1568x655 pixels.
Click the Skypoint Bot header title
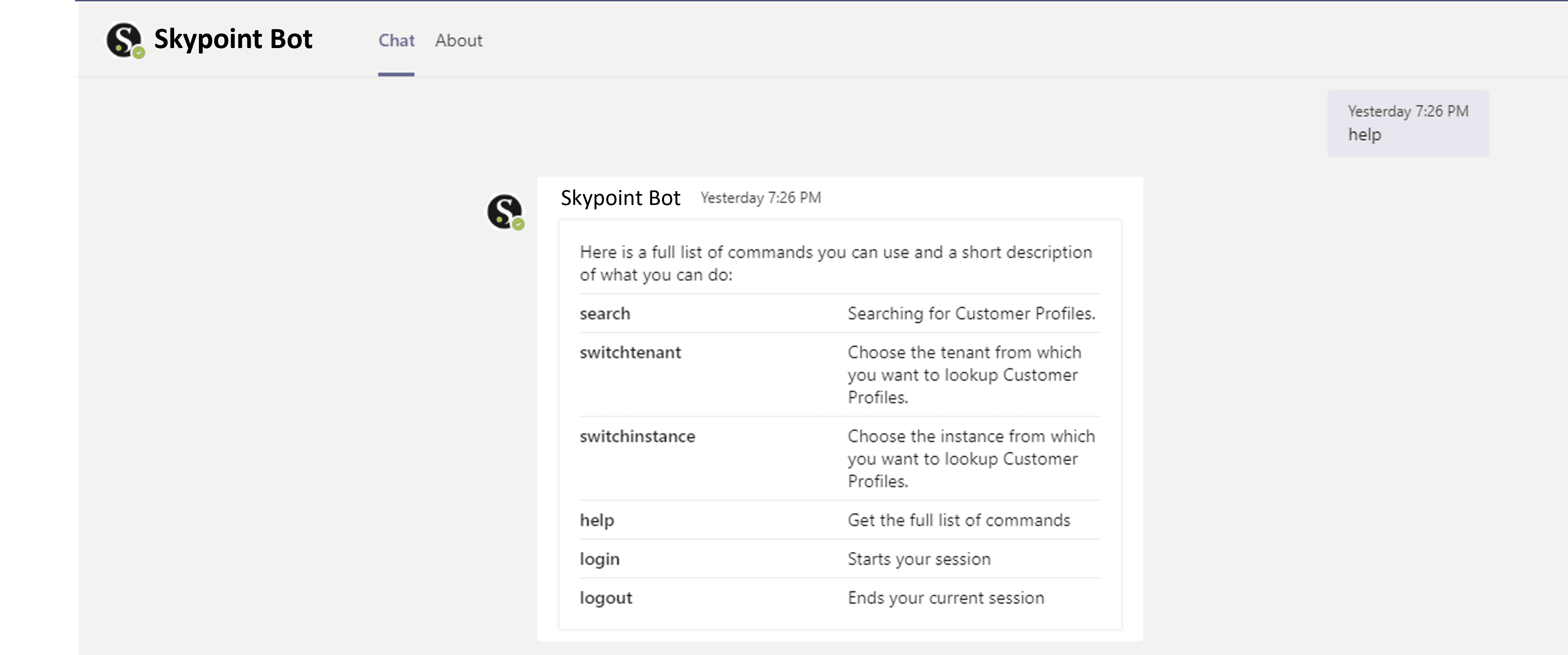233,39
